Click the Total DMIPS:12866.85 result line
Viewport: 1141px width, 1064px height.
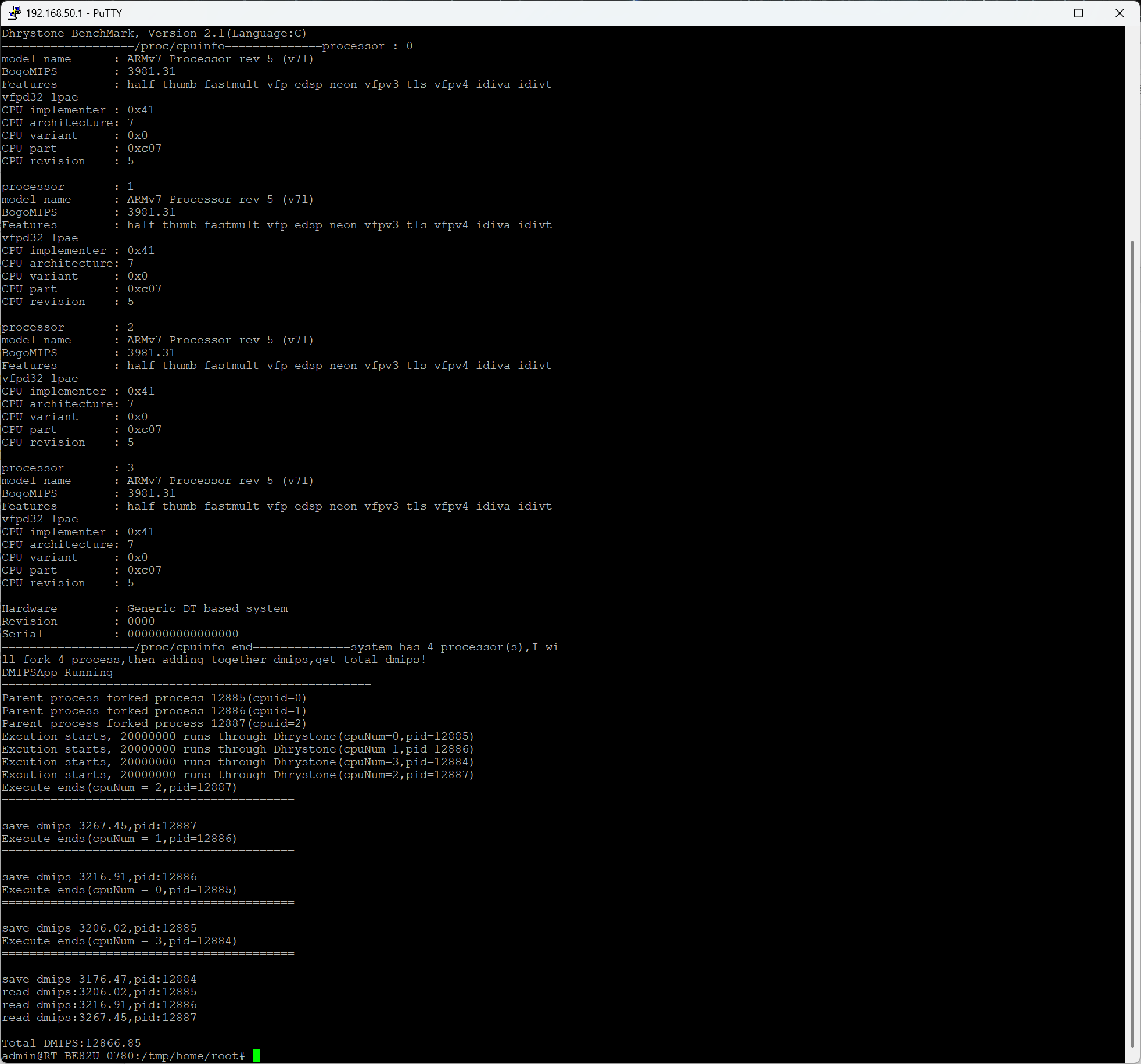point(71,1043)
